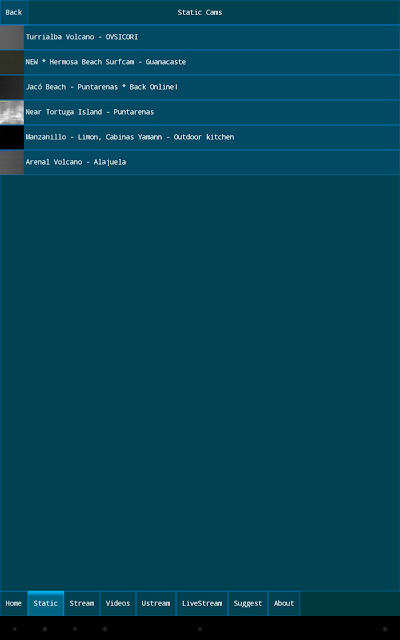Open the About tab
400x640 pixels.
point(284,603)
